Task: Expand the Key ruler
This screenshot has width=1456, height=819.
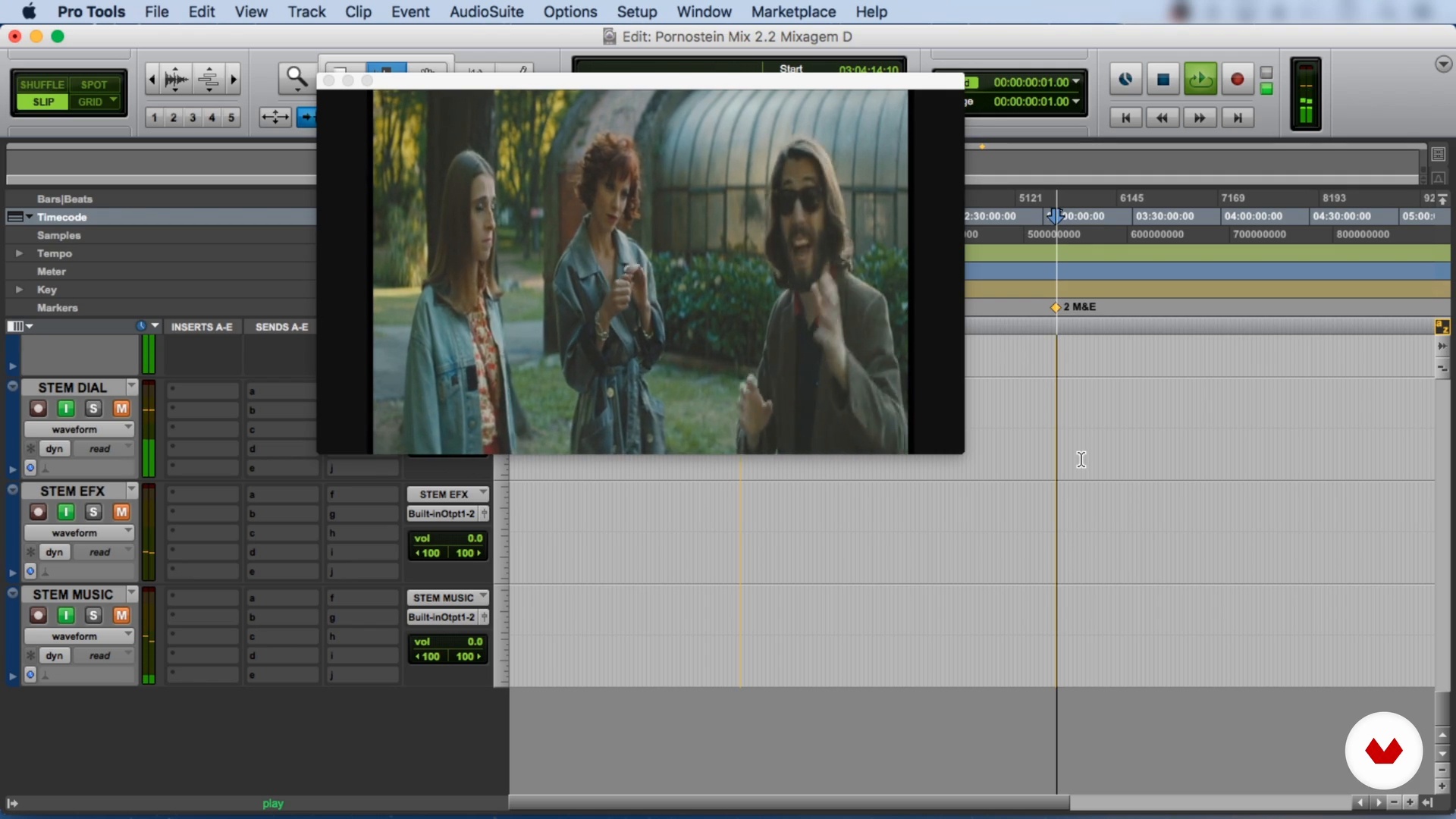Action: (19, 290)
